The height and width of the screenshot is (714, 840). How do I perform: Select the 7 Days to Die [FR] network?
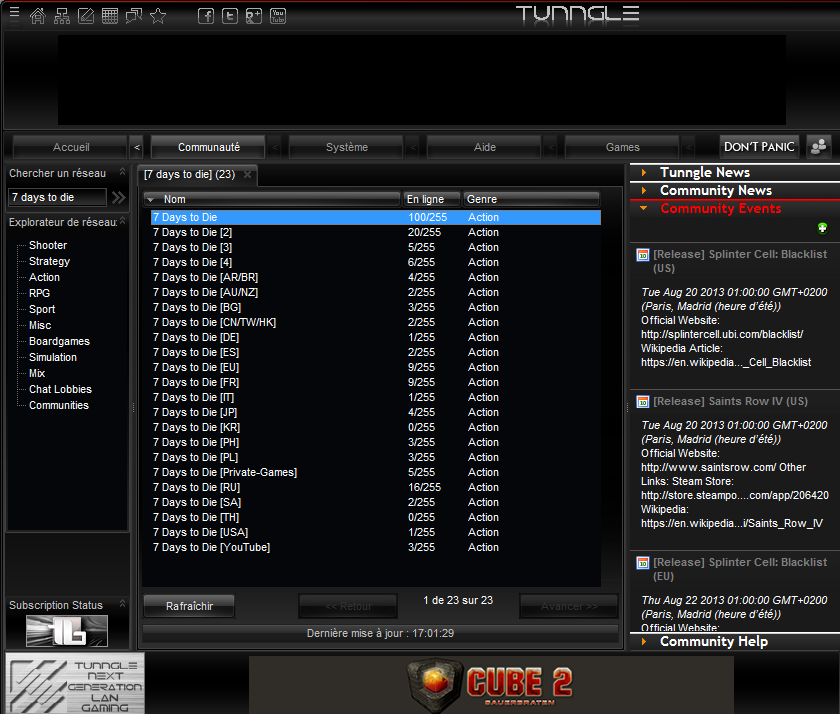coord(376,382)
